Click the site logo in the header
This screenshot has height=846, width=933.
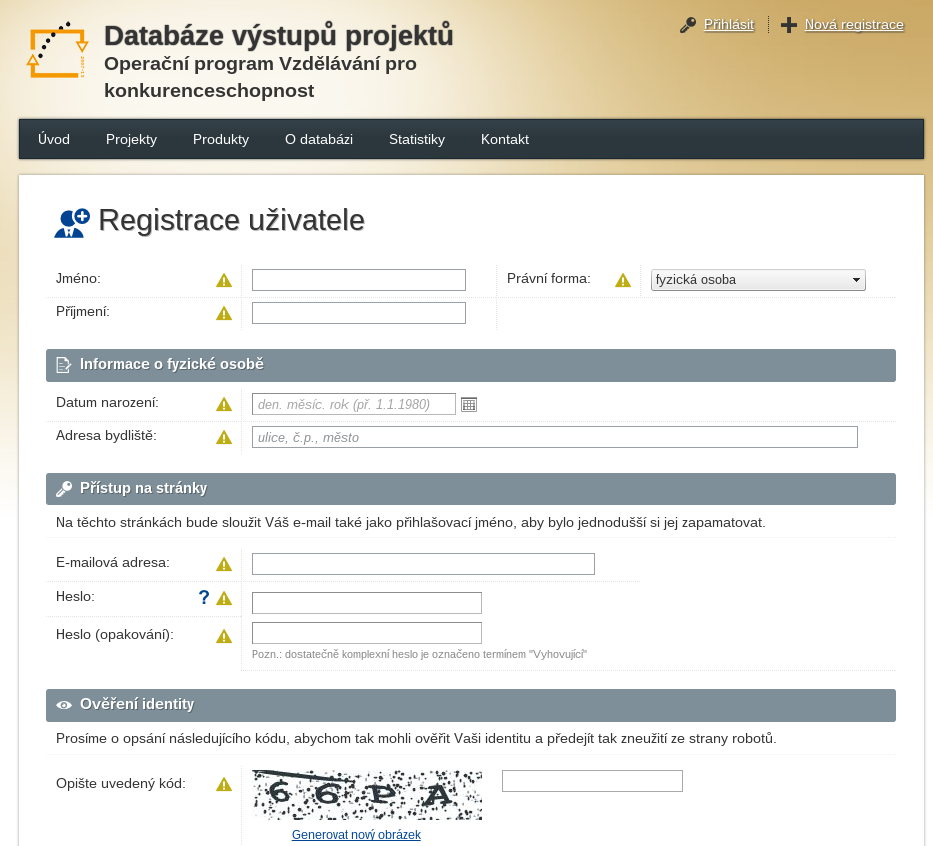point(56,50)
